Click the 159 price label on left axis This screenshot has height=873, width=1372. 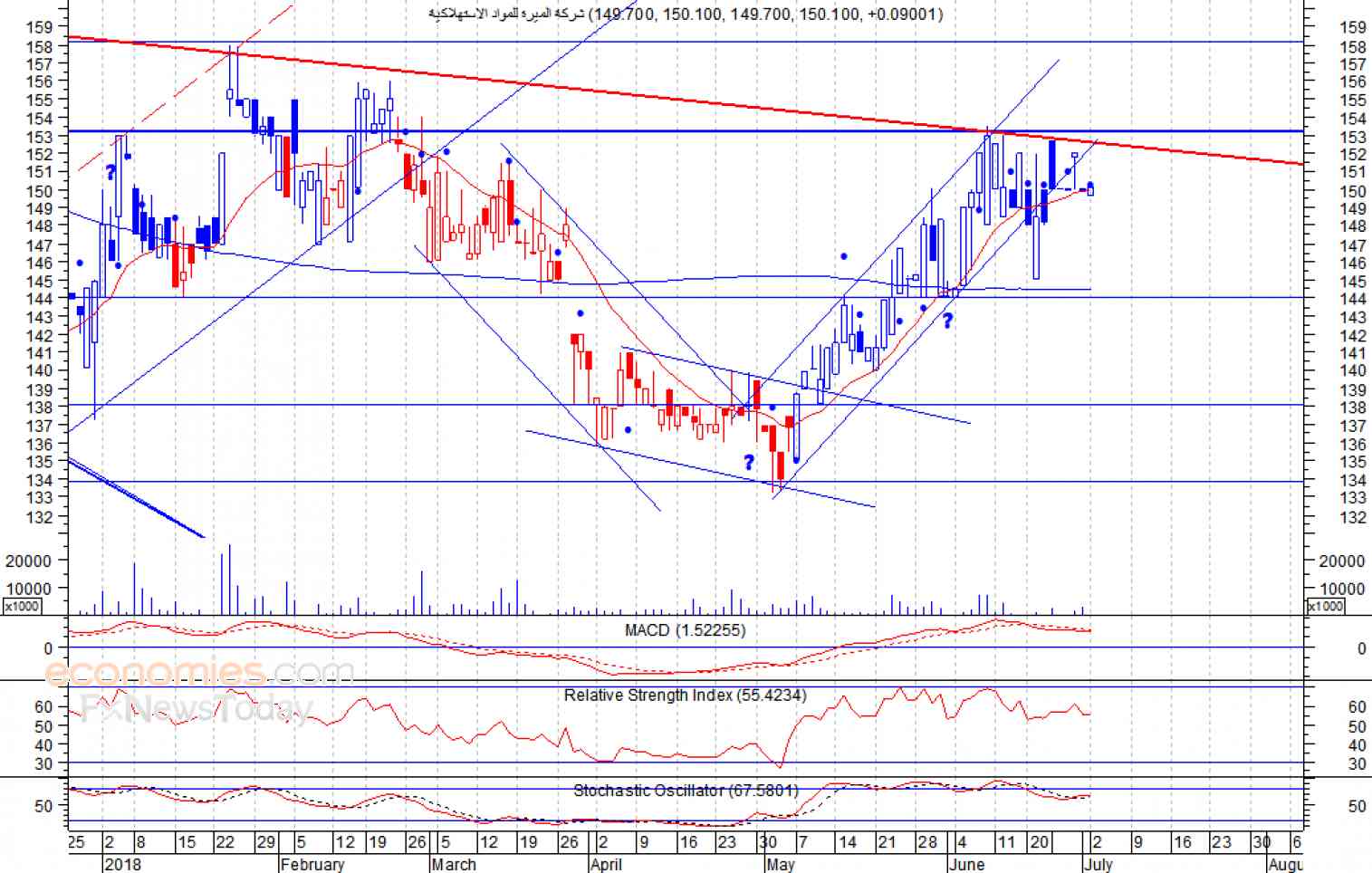tap(39, 27)
